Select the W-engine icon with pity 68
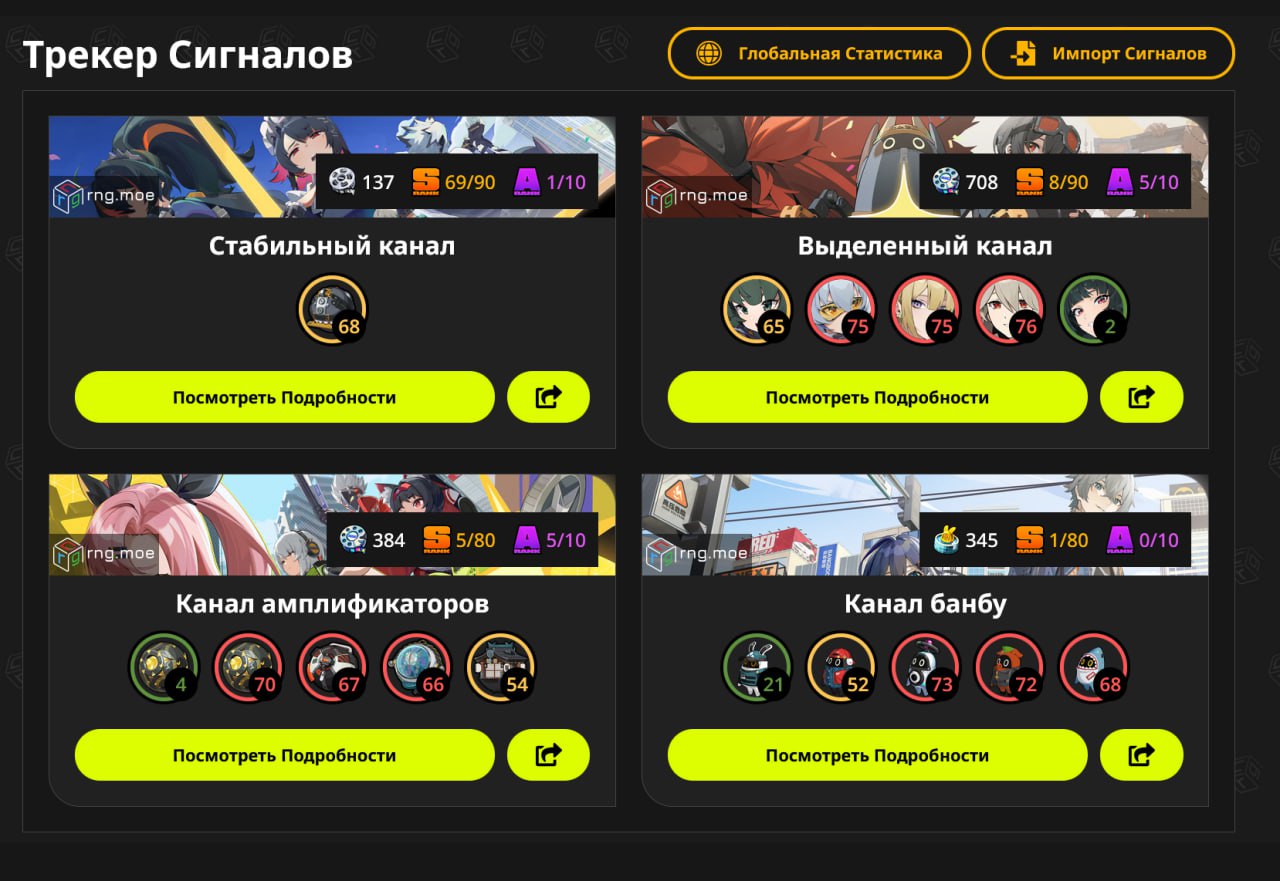1280x881 pixels. point(332,310)
